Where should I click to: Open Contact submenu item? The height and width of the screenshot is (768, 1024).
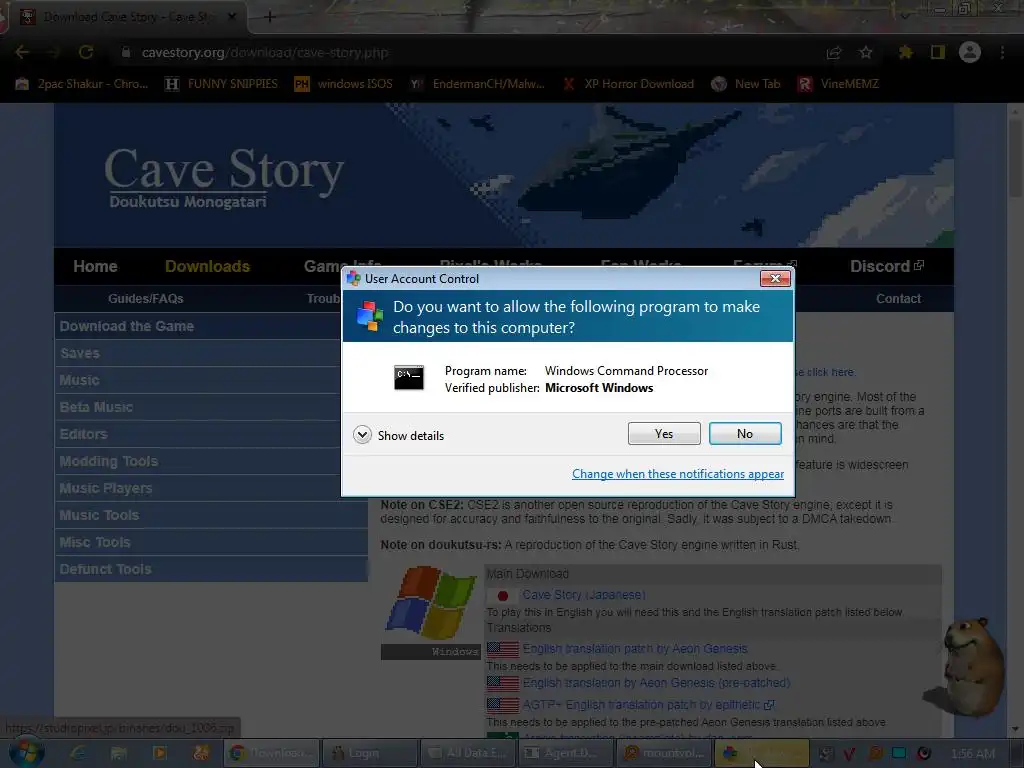point(898,298)
